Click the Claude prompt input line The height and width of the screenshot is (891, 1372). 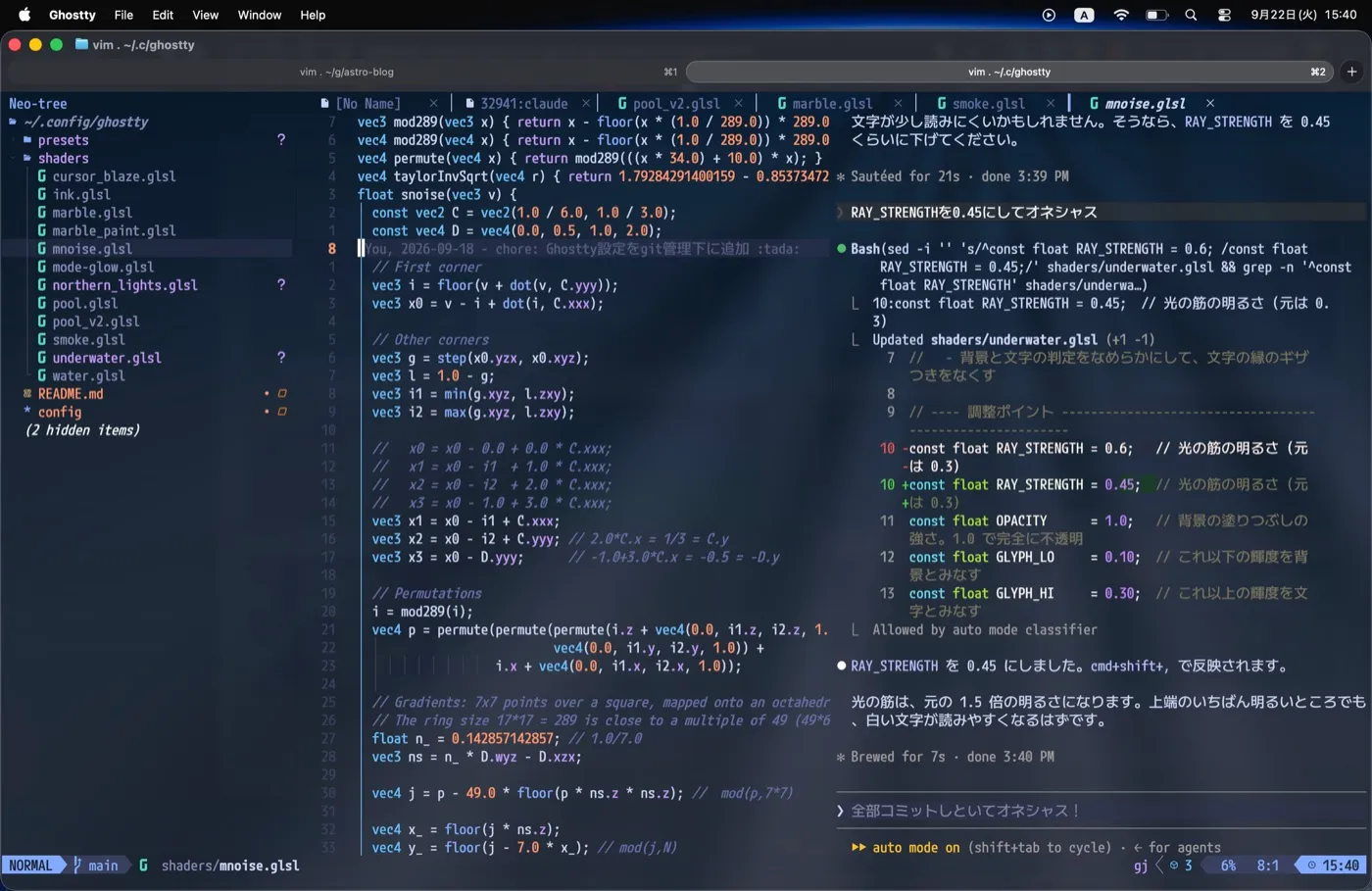tap(1100, 811)
